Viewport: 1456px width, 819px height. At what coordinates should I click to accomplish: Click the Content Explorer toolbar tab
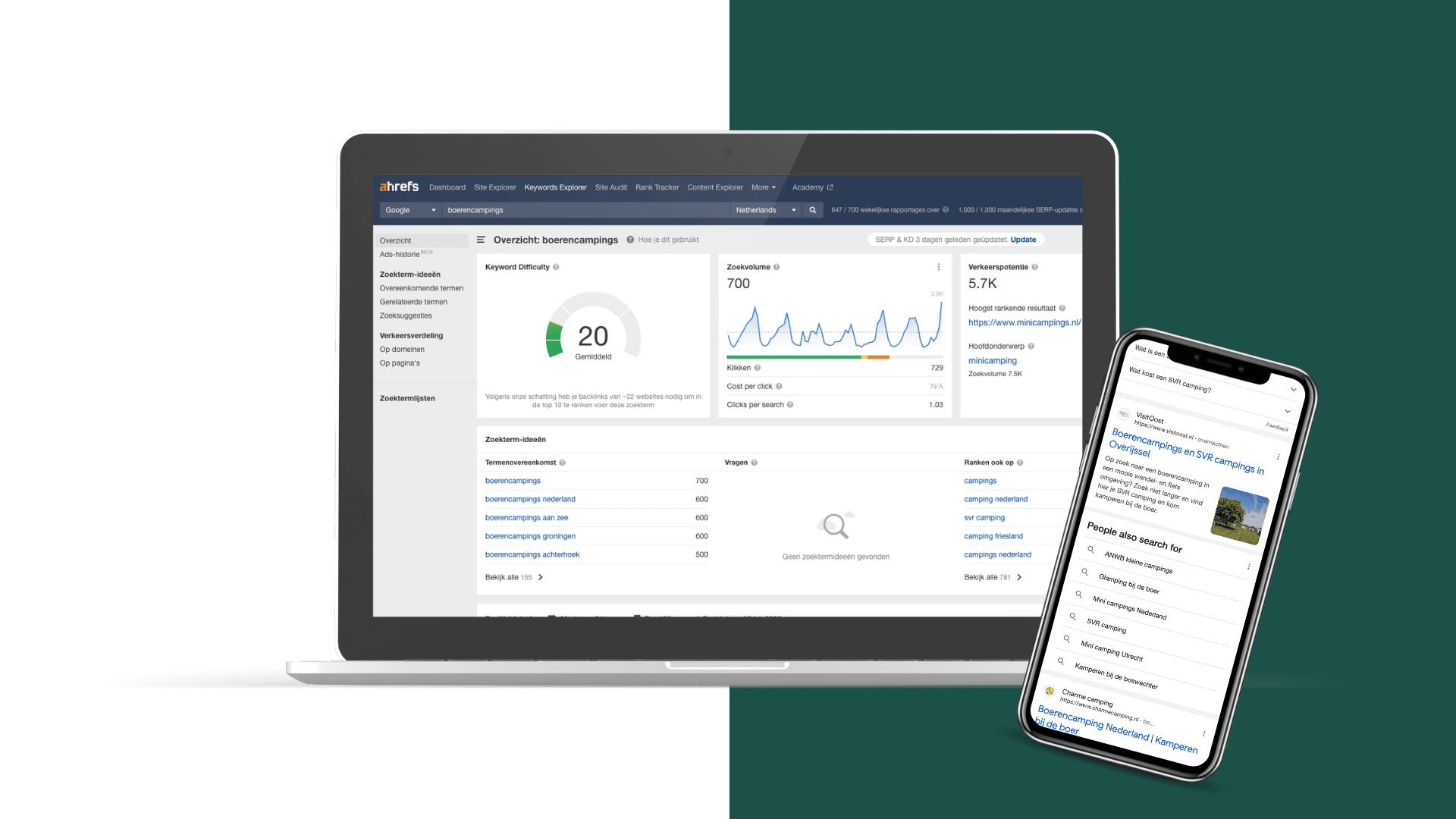tap(715, 188)
